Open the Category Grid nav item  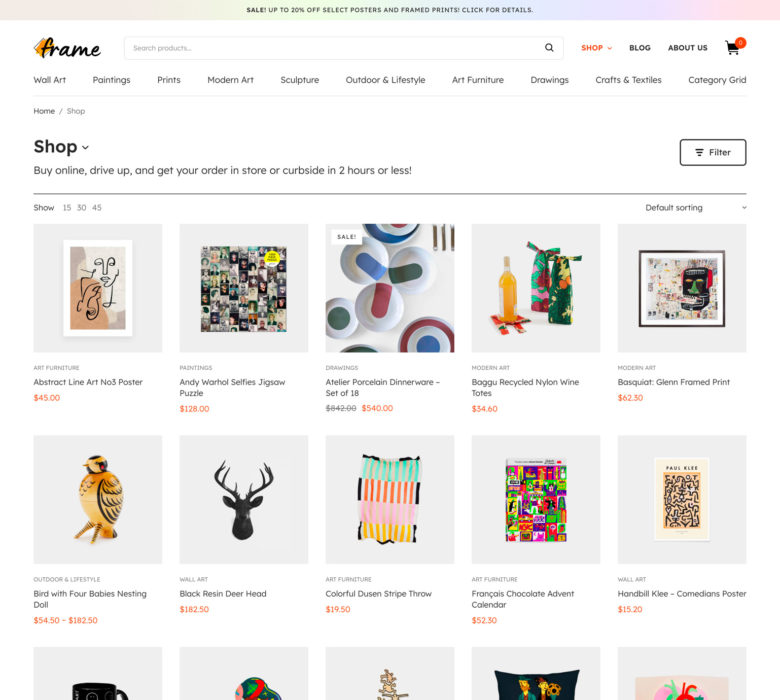(717, 80)
